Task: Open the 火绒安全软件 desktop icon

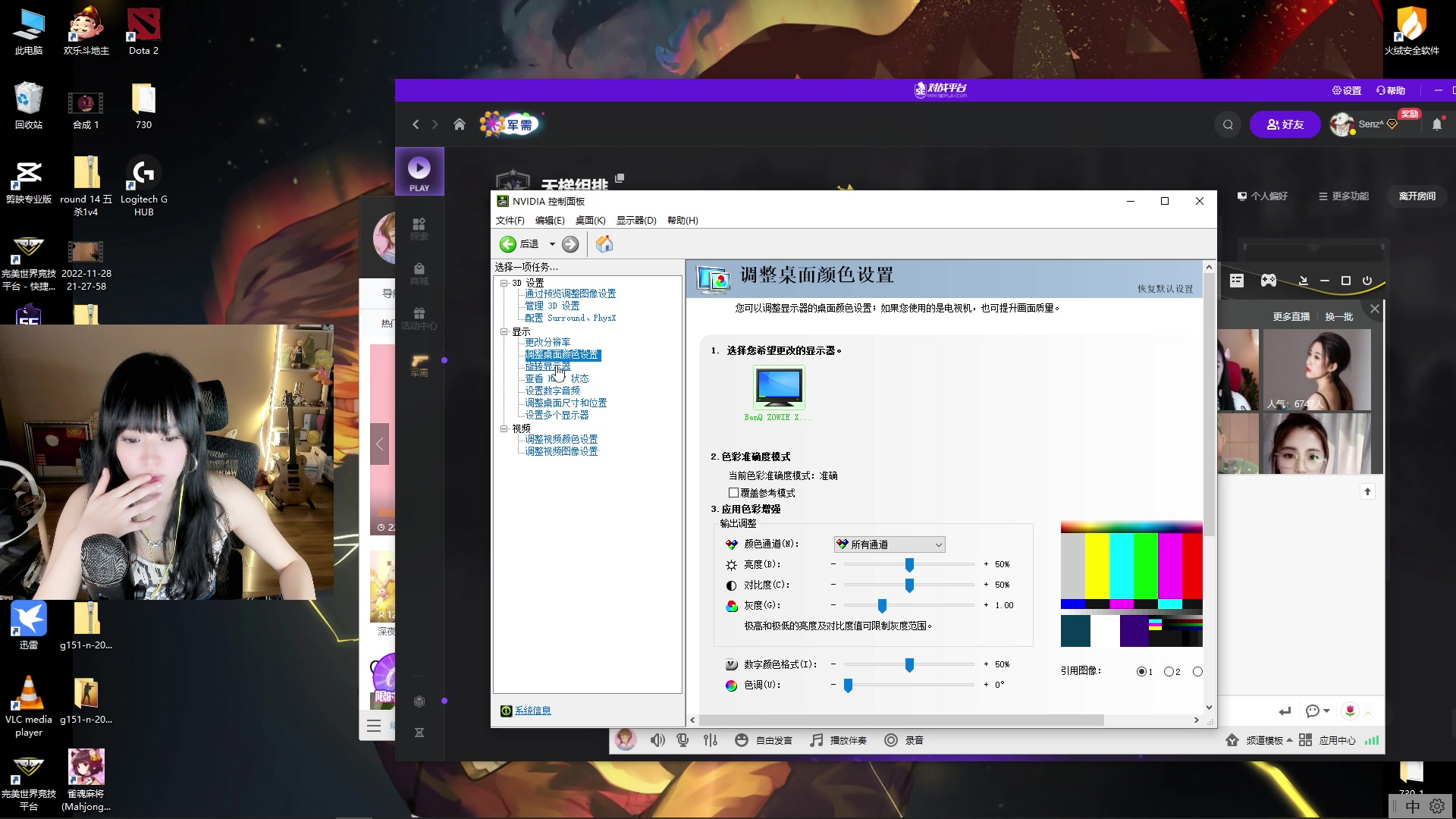Action: click(x=1411, y=32)
